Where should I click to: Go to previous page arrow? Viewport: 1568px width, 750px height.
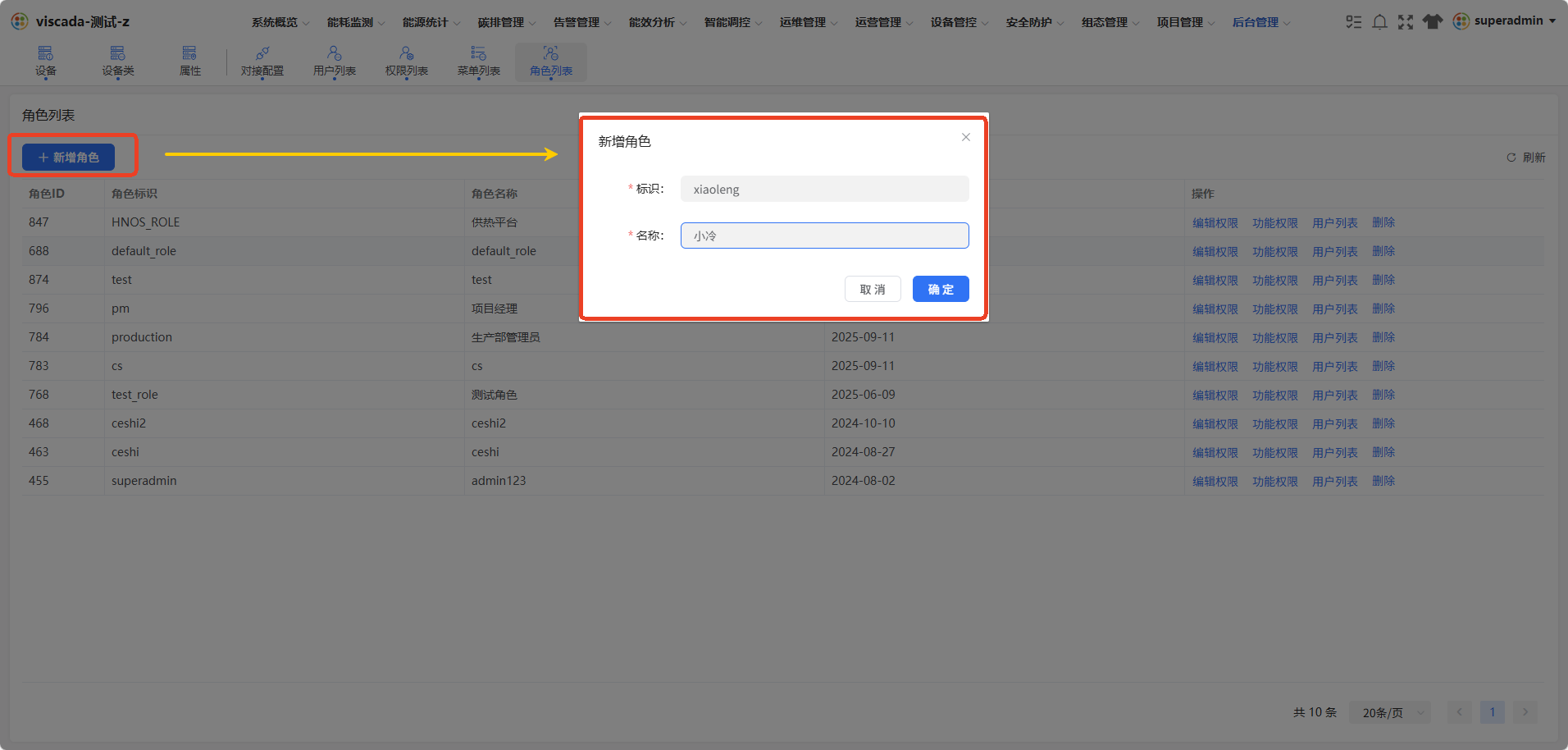pos(1459,712)
